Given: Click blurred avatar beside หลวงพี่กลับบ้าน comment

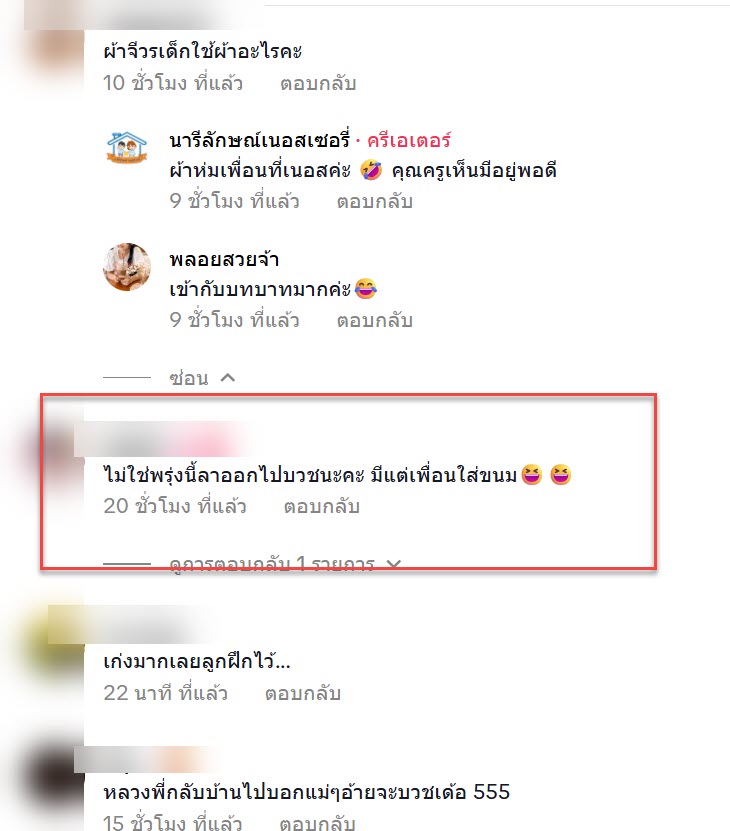Looking at the screenshot, I should click(x=53, y=776).
